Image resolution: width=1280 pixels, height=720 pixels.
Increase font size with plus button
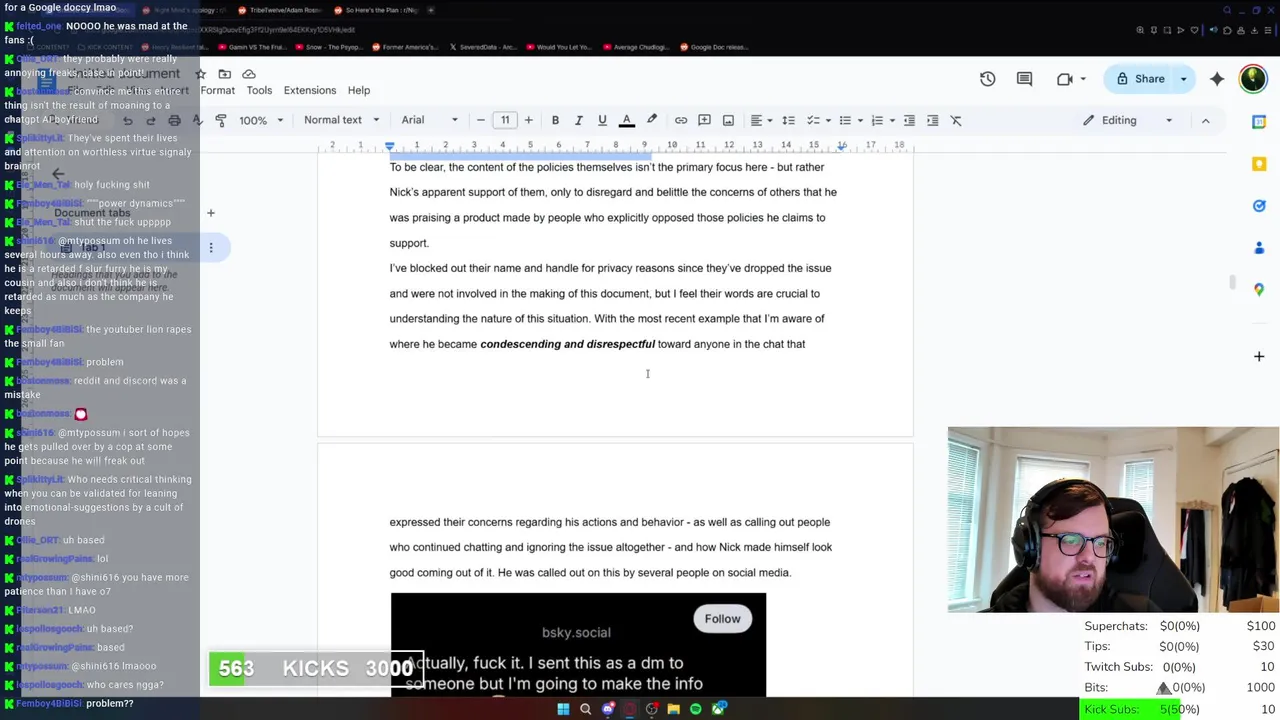(528, 120)
